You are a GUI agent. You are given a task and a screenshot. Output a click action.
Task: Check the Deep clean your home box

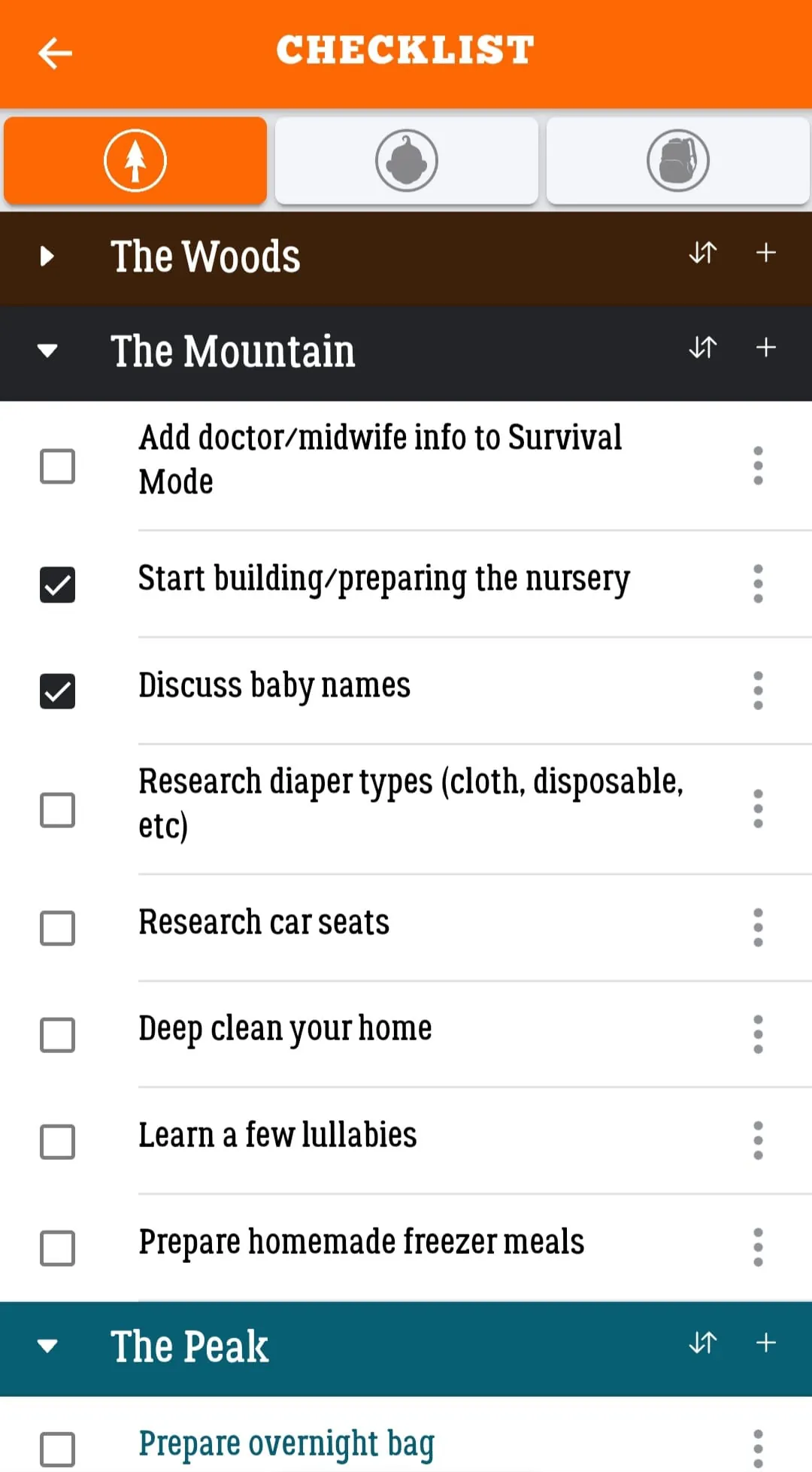(x=57, y=1035)
